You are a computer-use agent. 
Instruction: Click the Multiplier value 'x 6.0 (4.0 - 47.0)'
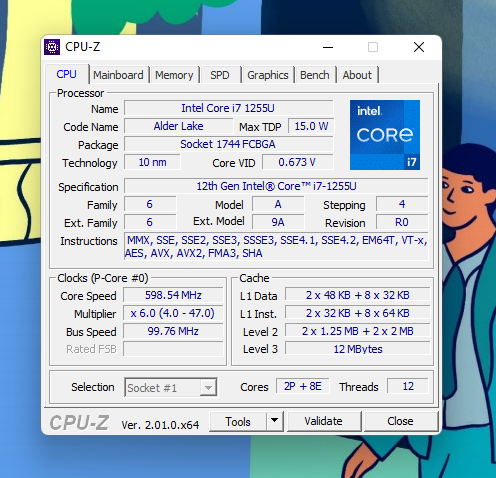click(173, 313)
